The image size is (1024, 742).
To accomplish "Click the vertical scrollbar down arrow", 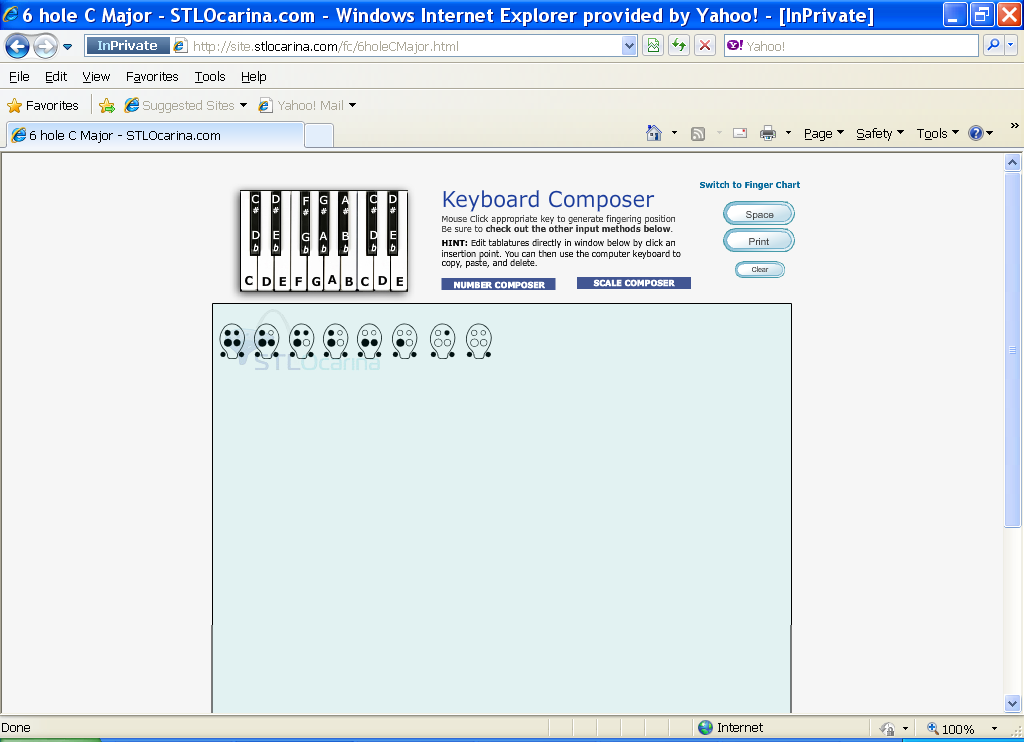I will tap(1012, 703).
